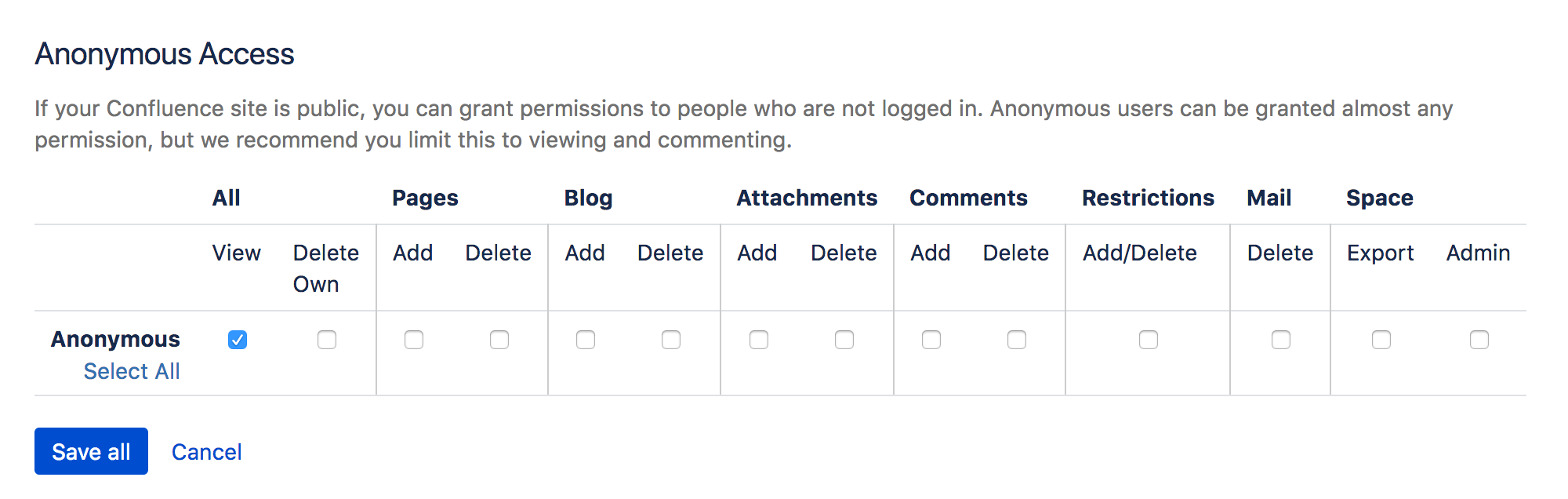Tick Attachments Delete checkbox
The width and height of the screenshot is (1568, 499).
[844, 340]
